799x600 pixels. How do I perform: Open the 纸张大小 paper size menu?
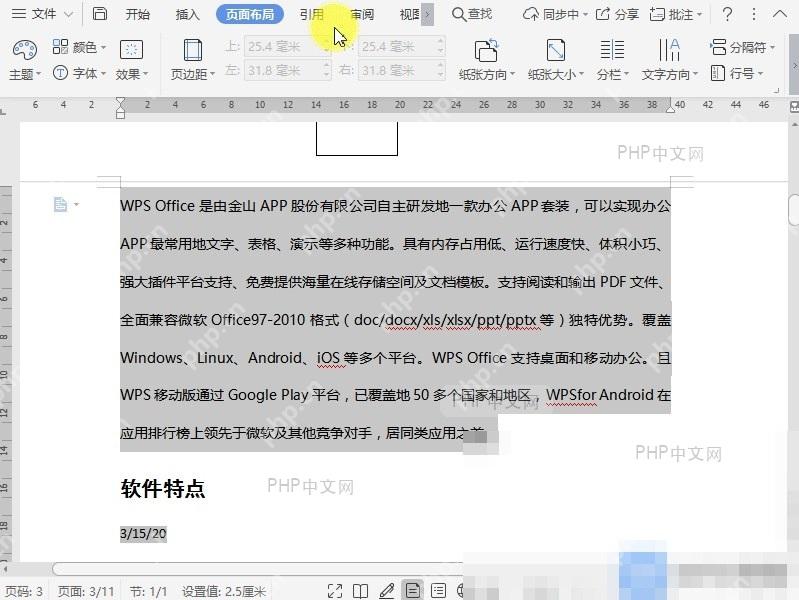tap(555, 60)
